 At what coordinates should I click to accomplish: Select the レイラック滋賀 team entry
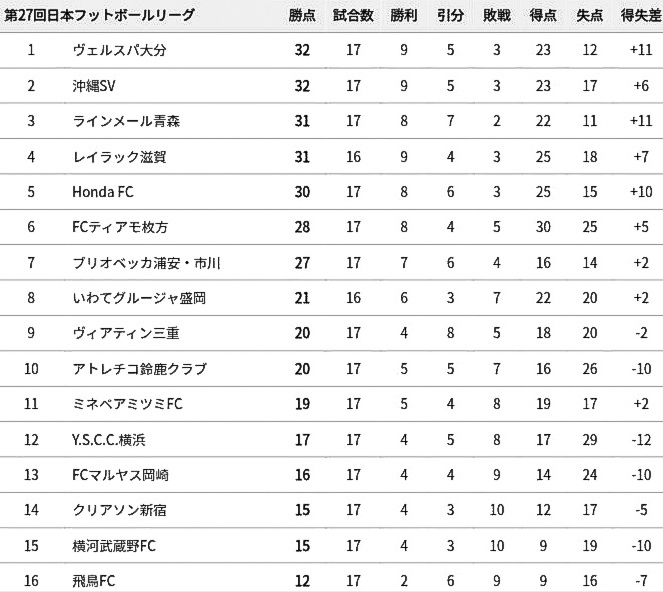119,157
